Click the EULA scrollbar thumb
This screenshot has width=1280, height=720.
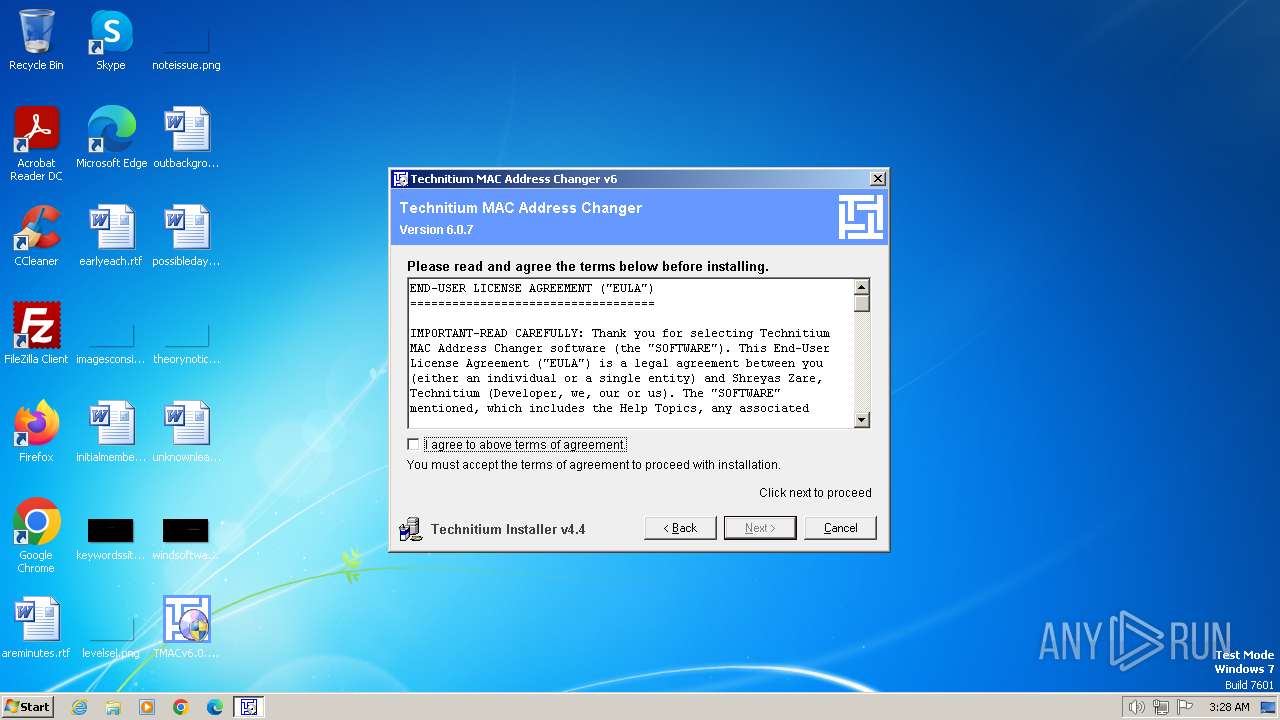pyautogui.click(x=862, y=303)
